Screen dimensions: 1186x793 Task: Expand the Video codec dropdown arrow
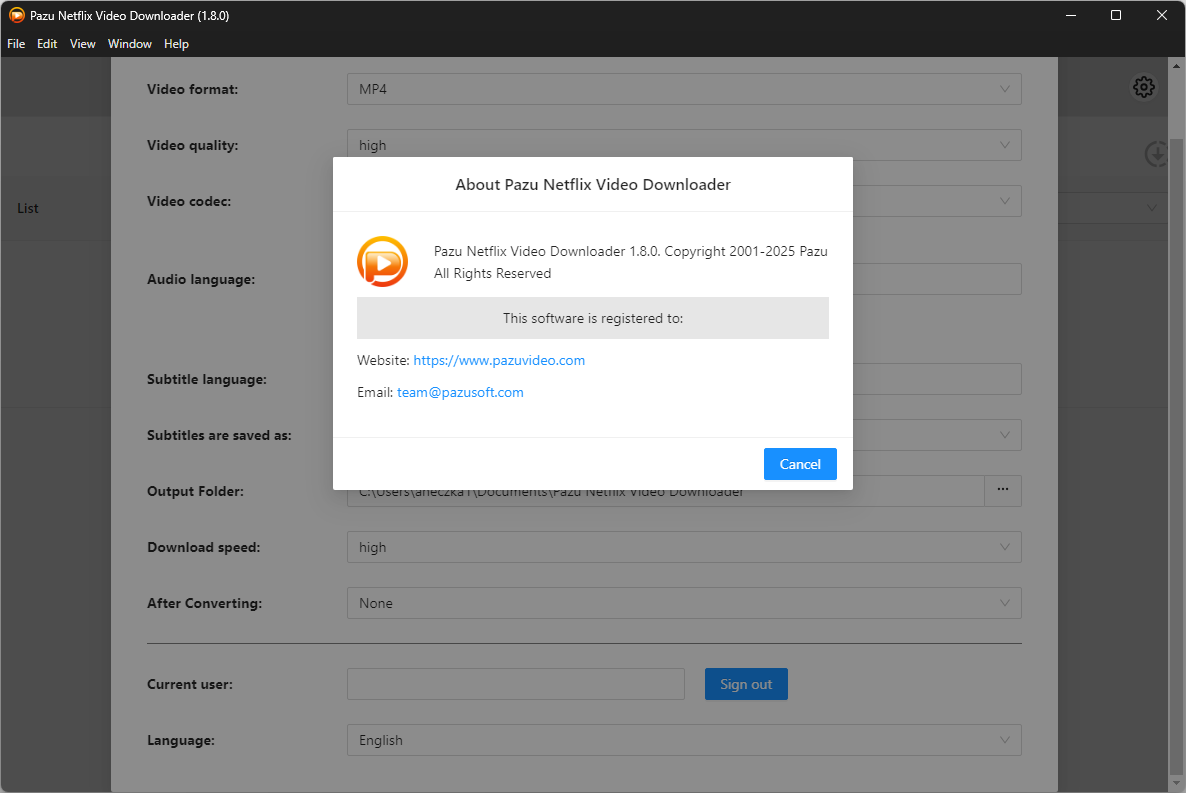[1004, 201]
